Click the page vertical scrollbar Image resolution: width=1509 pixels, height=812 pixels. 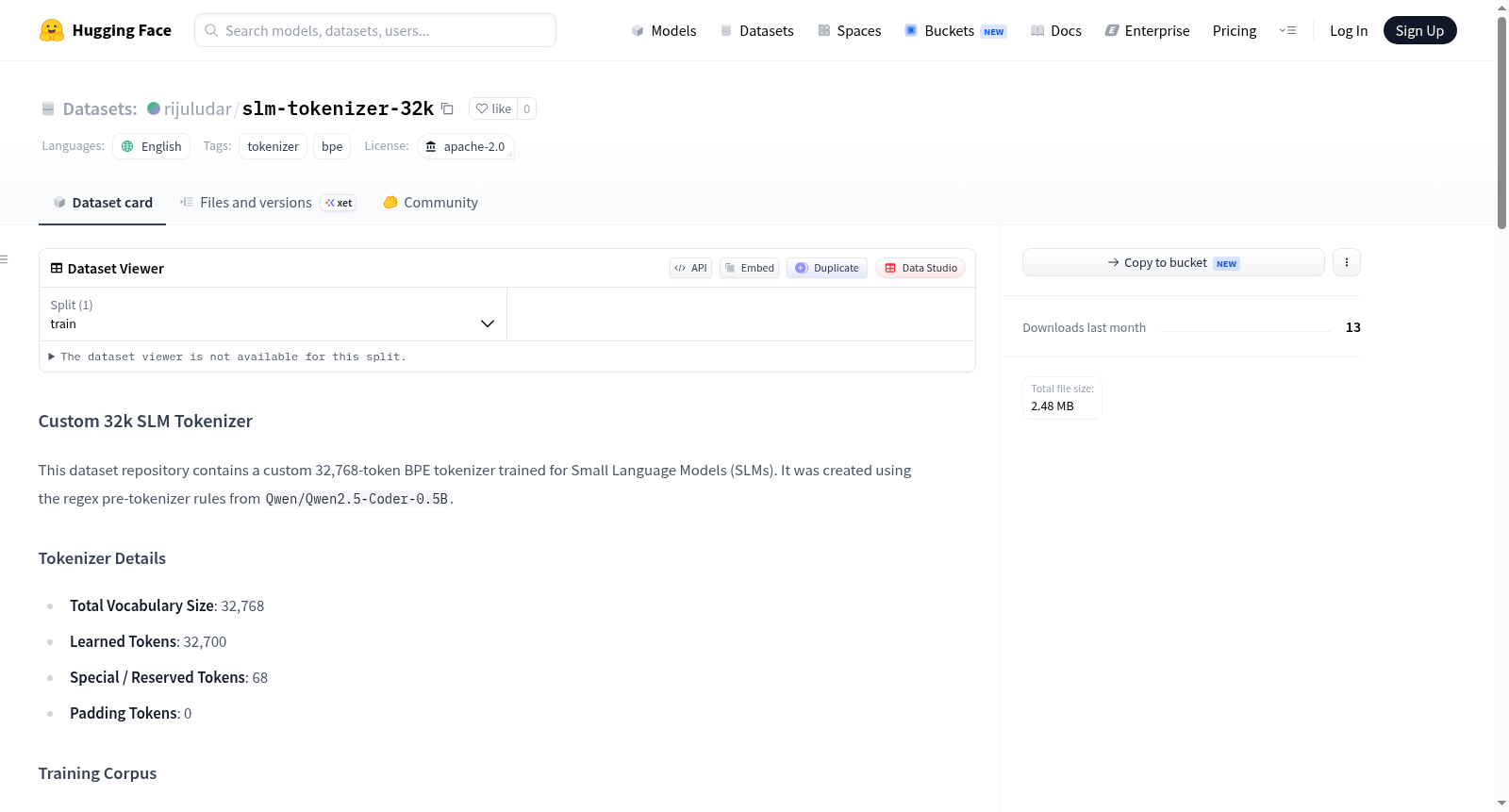(1501, 123)
